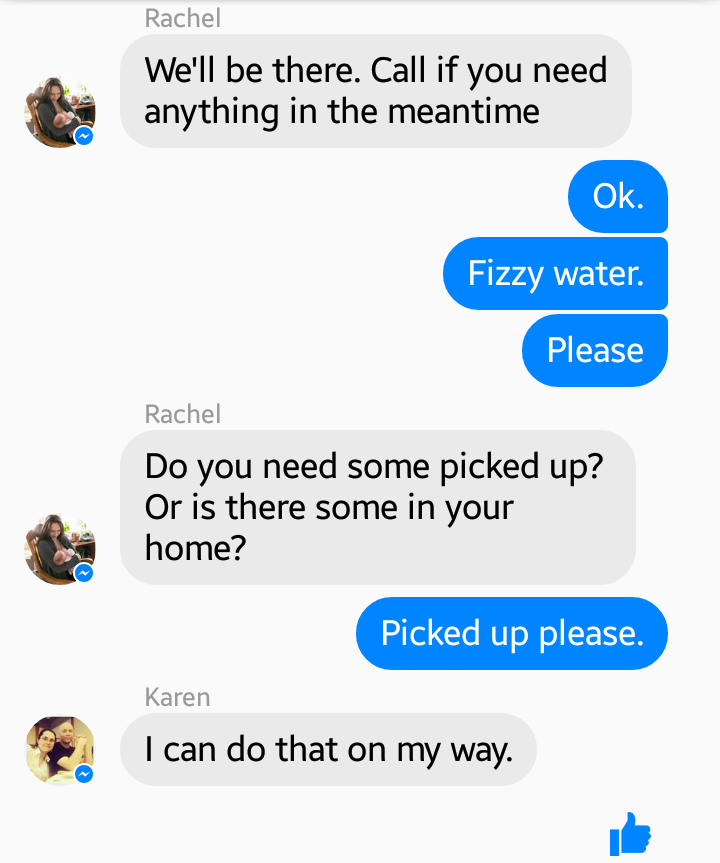
Task: Tap Karen's 'I can do that on my way.' message
Action: tap(328, 750)
